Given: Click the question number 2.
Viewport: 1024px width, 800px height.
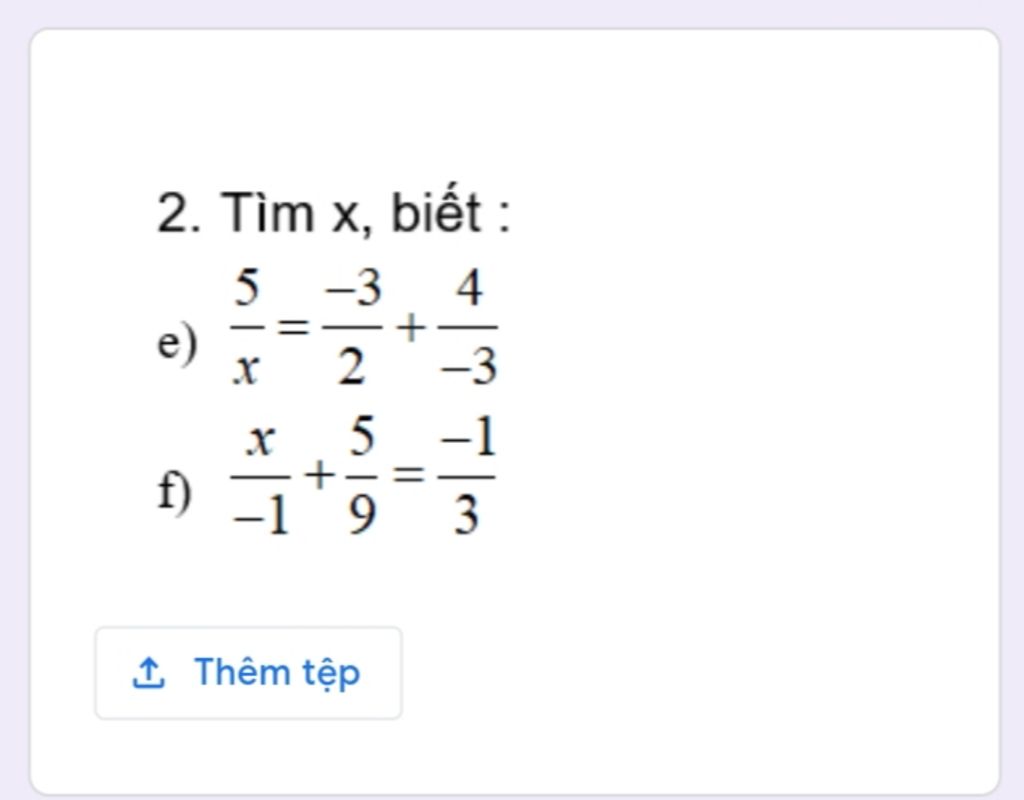Looking at the screenshot, I should 178,213.
